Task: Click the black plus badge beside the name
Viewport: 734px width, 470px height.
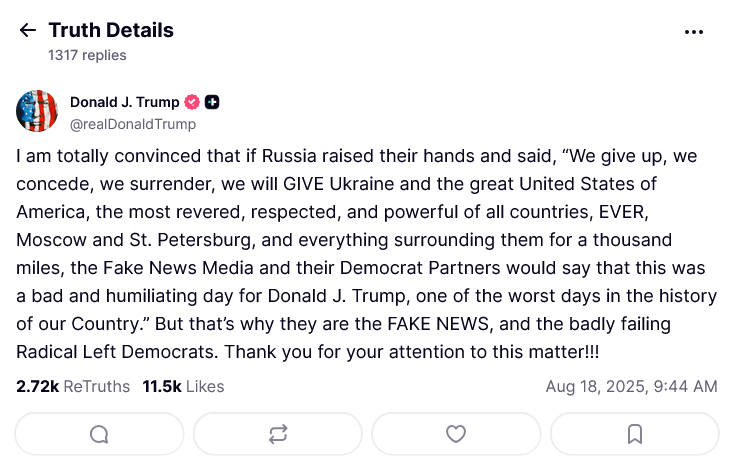Action: coord(212,102)
